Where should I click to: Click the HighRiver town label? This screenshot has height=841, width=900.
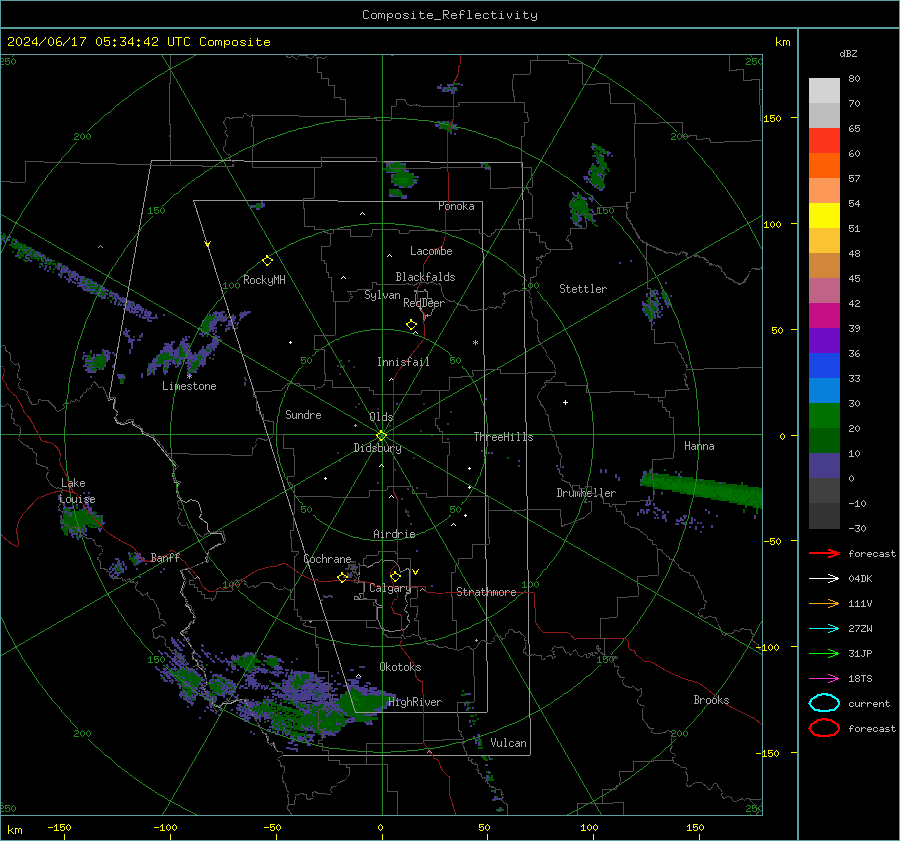(x=415, y=702)
